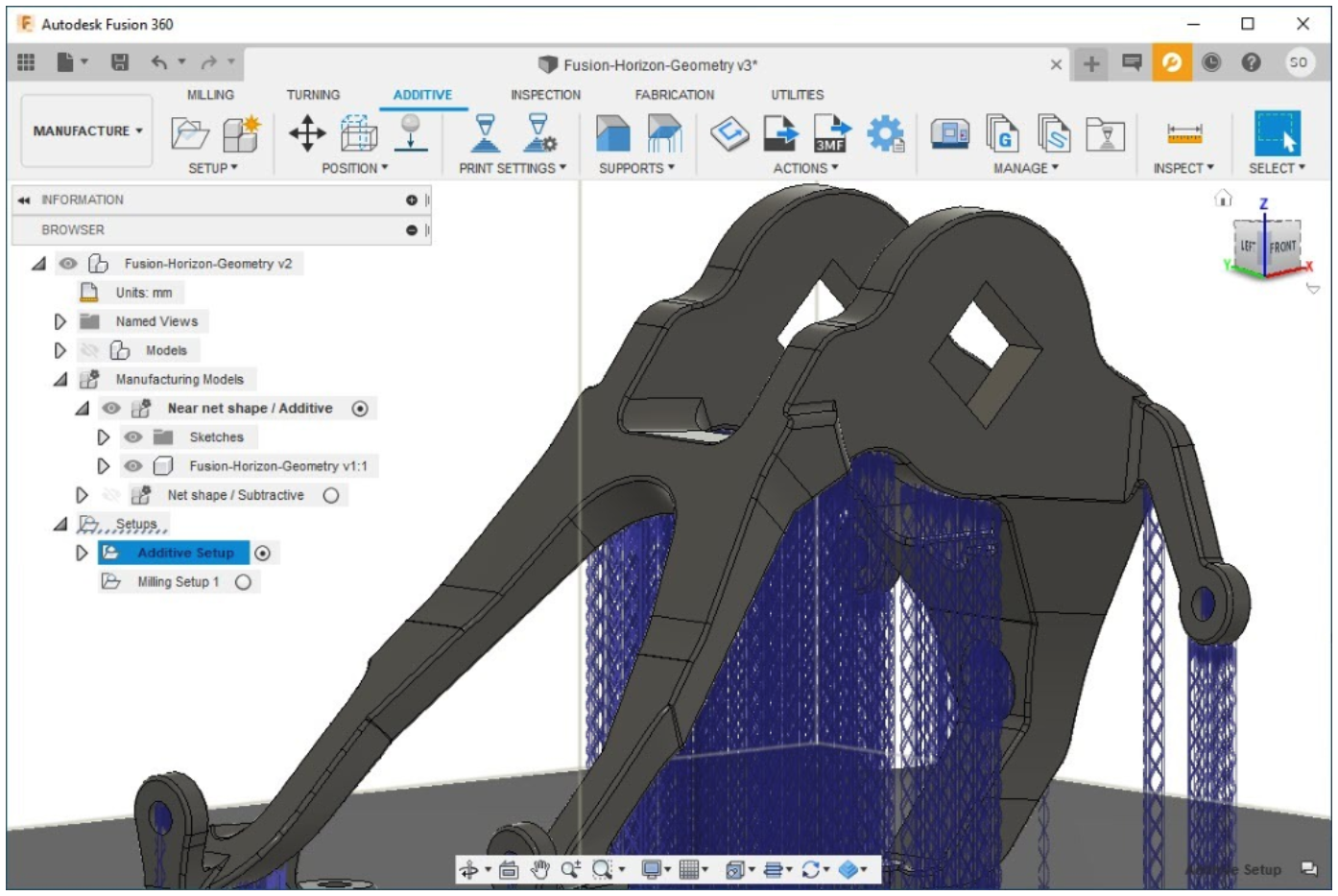Image resolution: width=1338 pixels, height=896 pixels.
Task: Click the Save disk icon
Action: 120,62
